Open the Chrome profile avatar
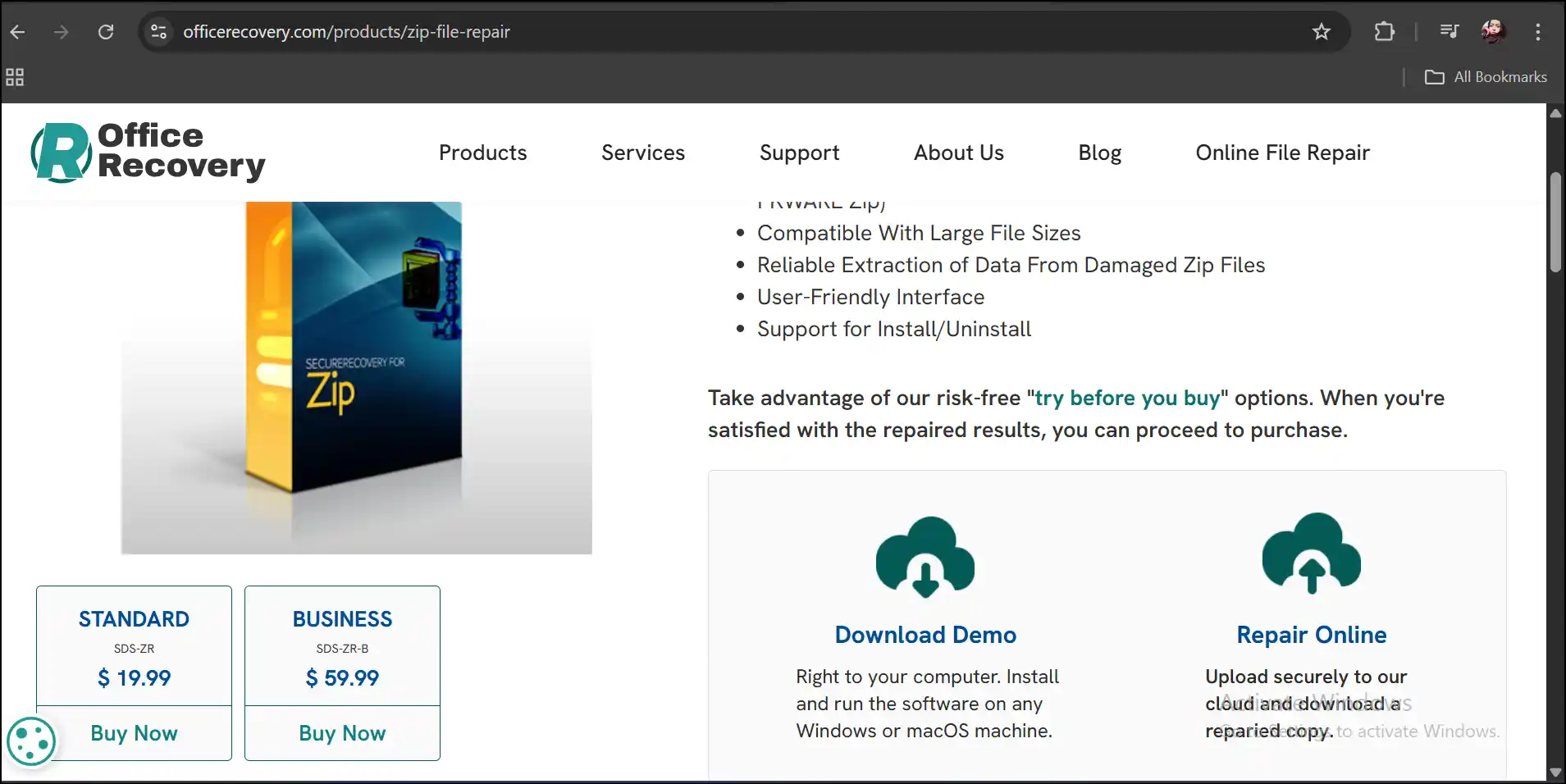This screenshot has height=784, width=1566. 1493,32
